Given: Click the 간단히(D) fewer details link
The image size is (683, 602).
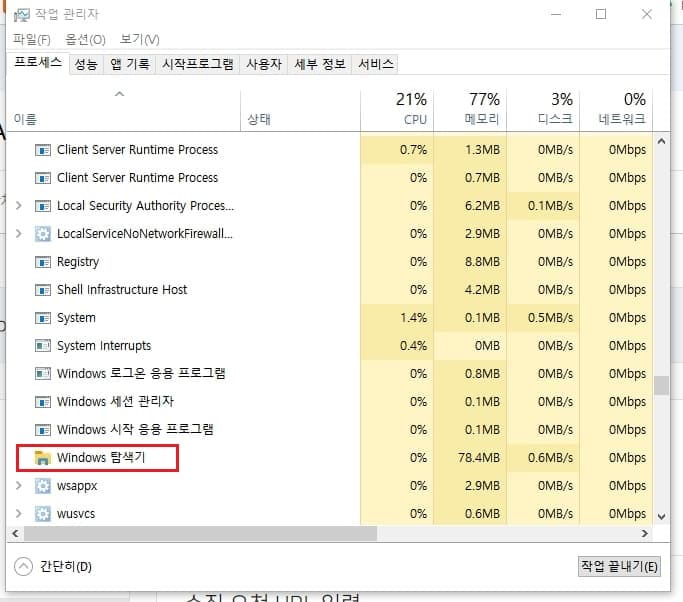Looking at the screenshot, I should pyautogui.click(x=66, y=567).
